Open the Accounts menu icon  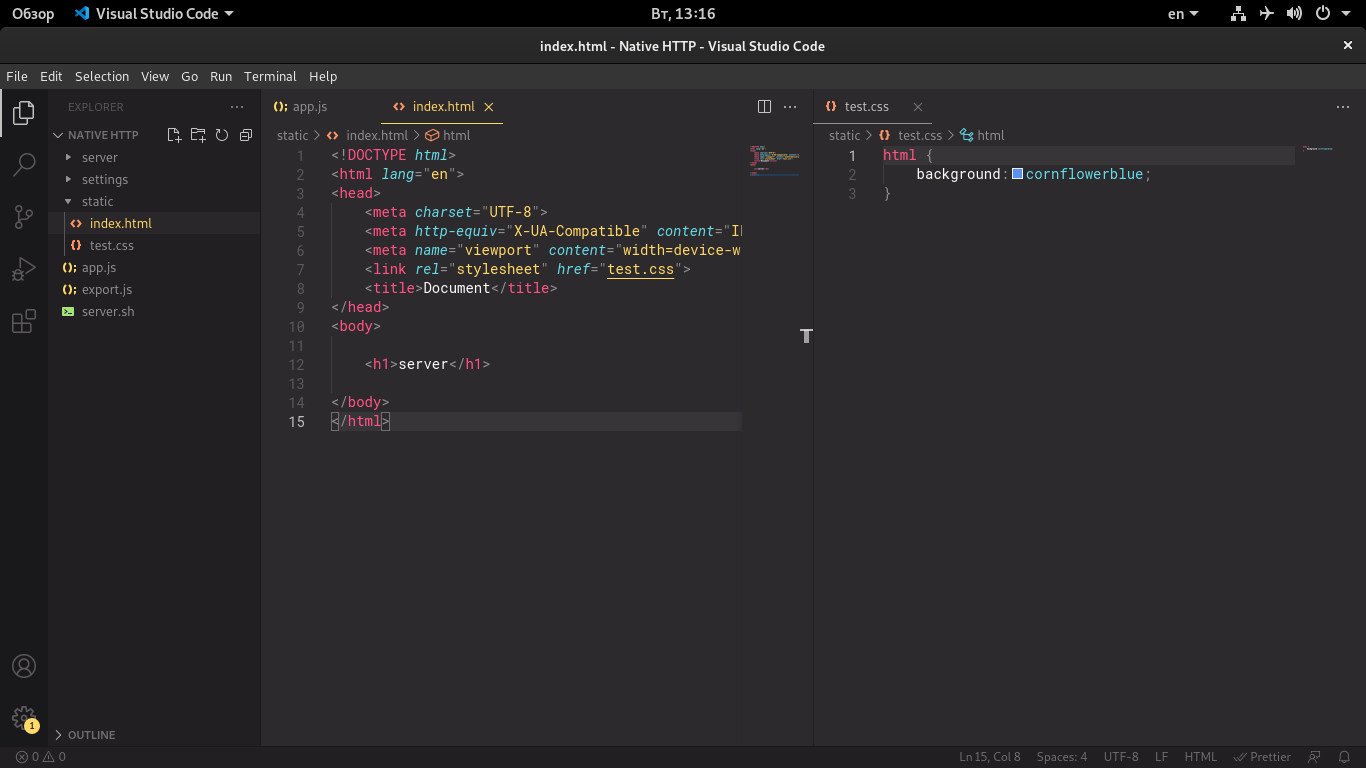coord(24,666)
